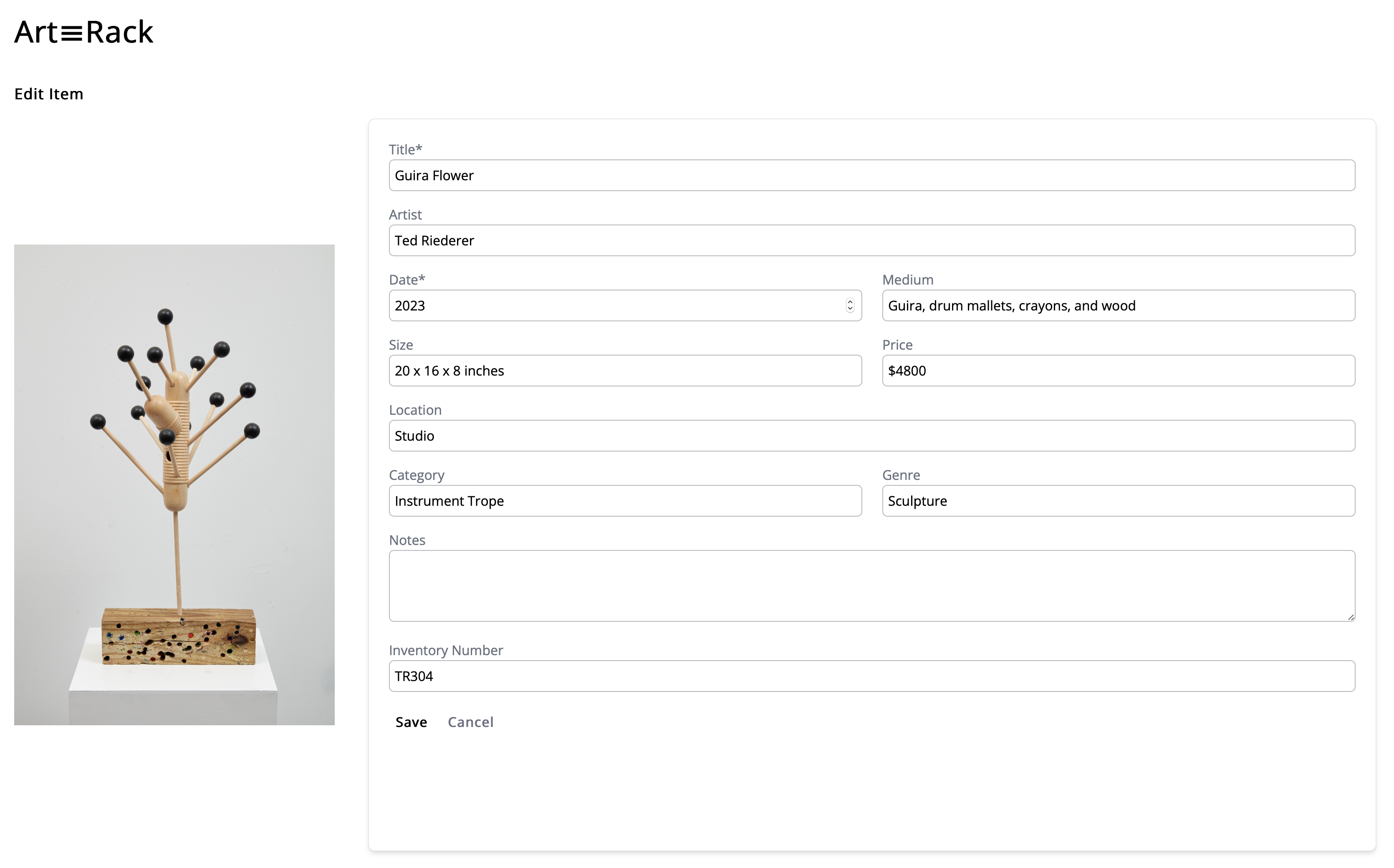Click the Notes label
1394x868 pixels.
point(407,540)
